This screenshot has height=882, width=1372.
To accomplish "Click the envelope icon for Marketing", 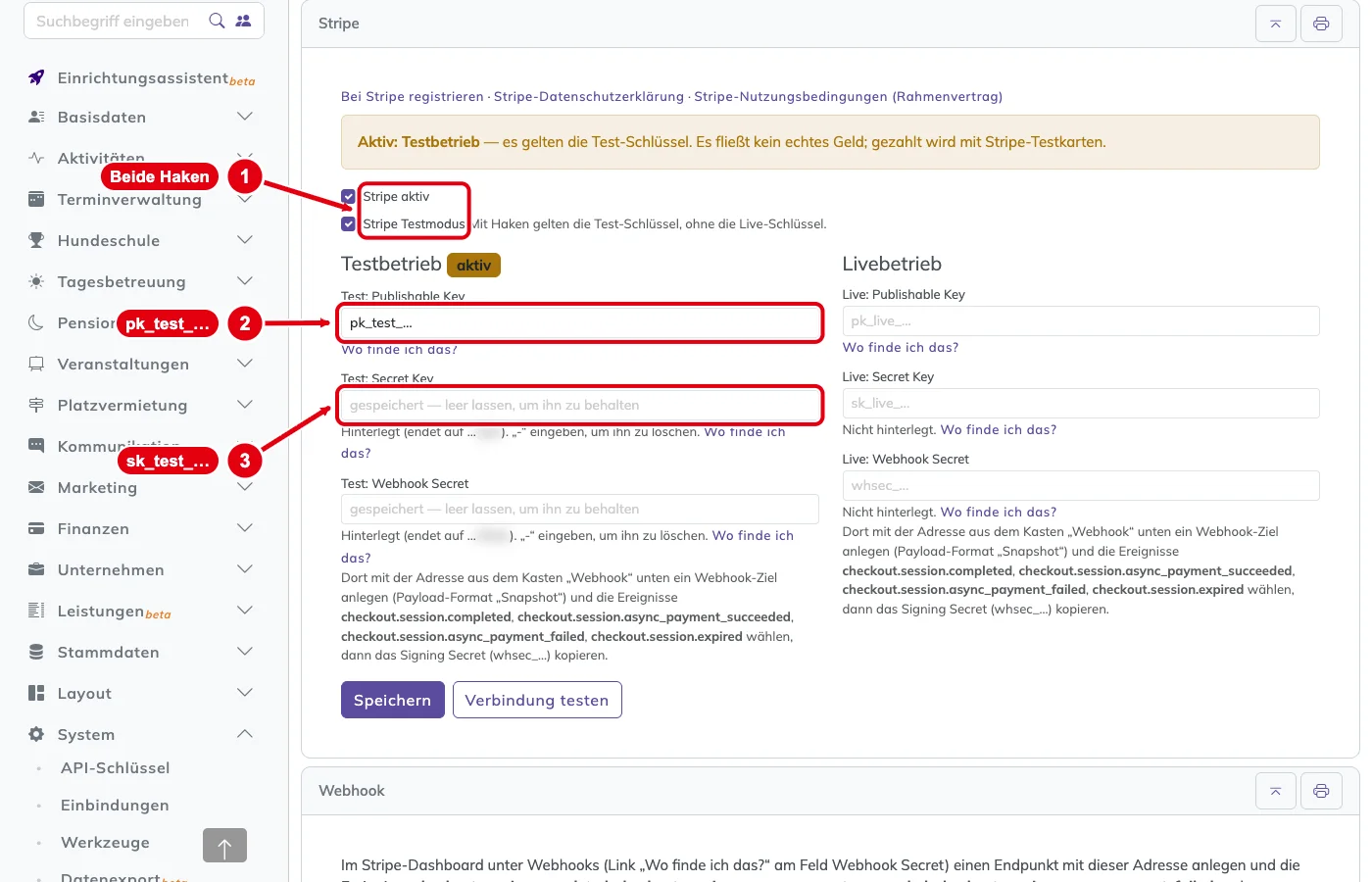I will (x=36, y=487).
